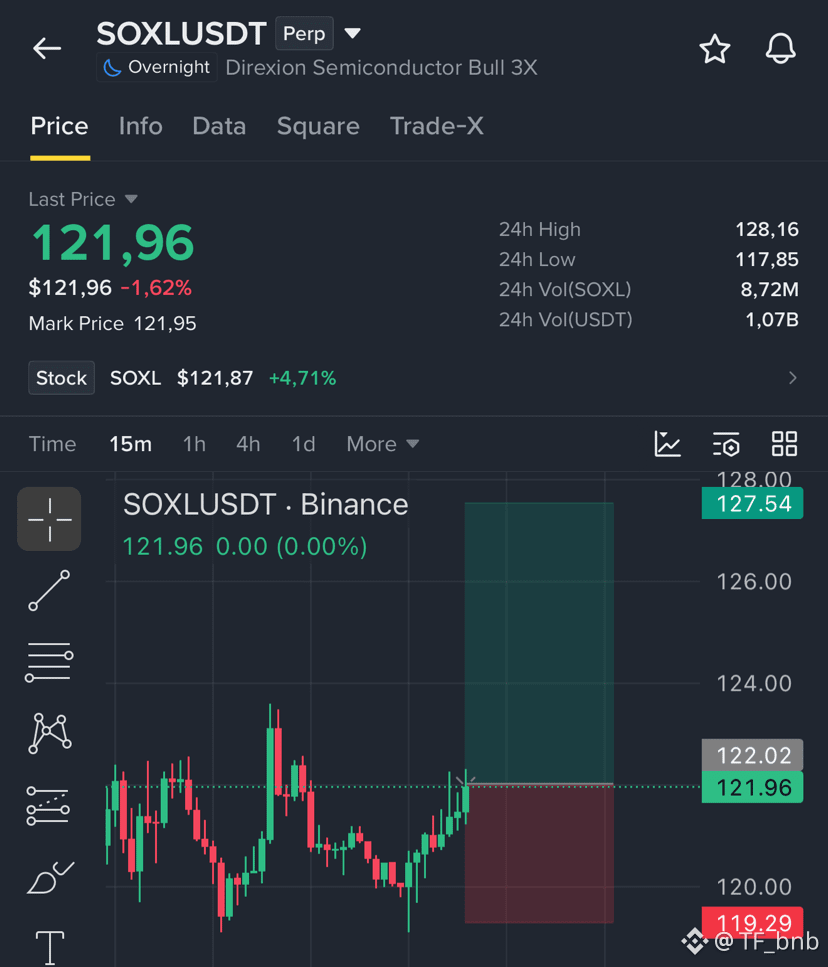Open price alerts via the bell icon
The image size is (828, 967).
coord(781,49)
